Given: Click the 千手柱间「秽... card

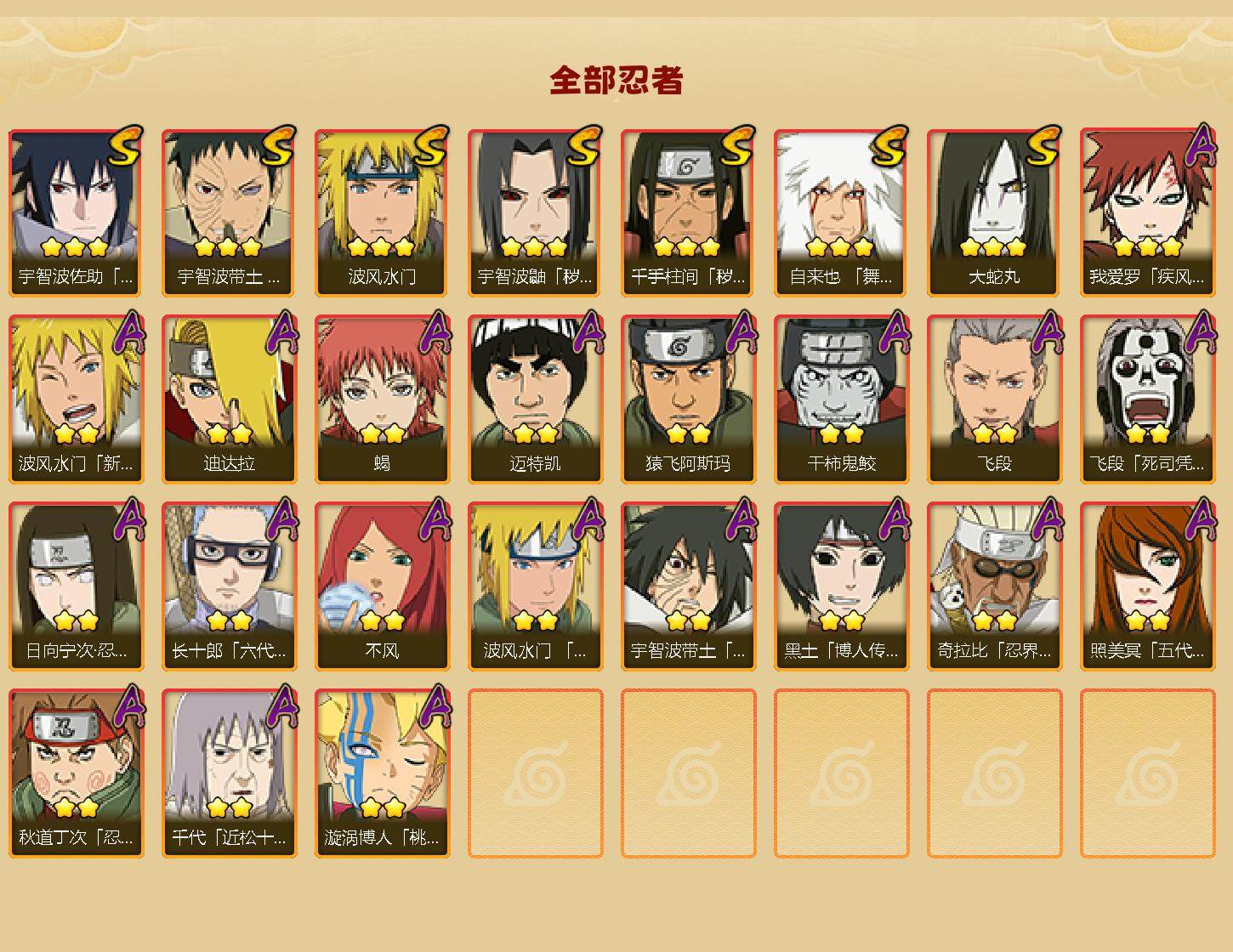Looking at the screenshot, I should (x=688, y=212).
